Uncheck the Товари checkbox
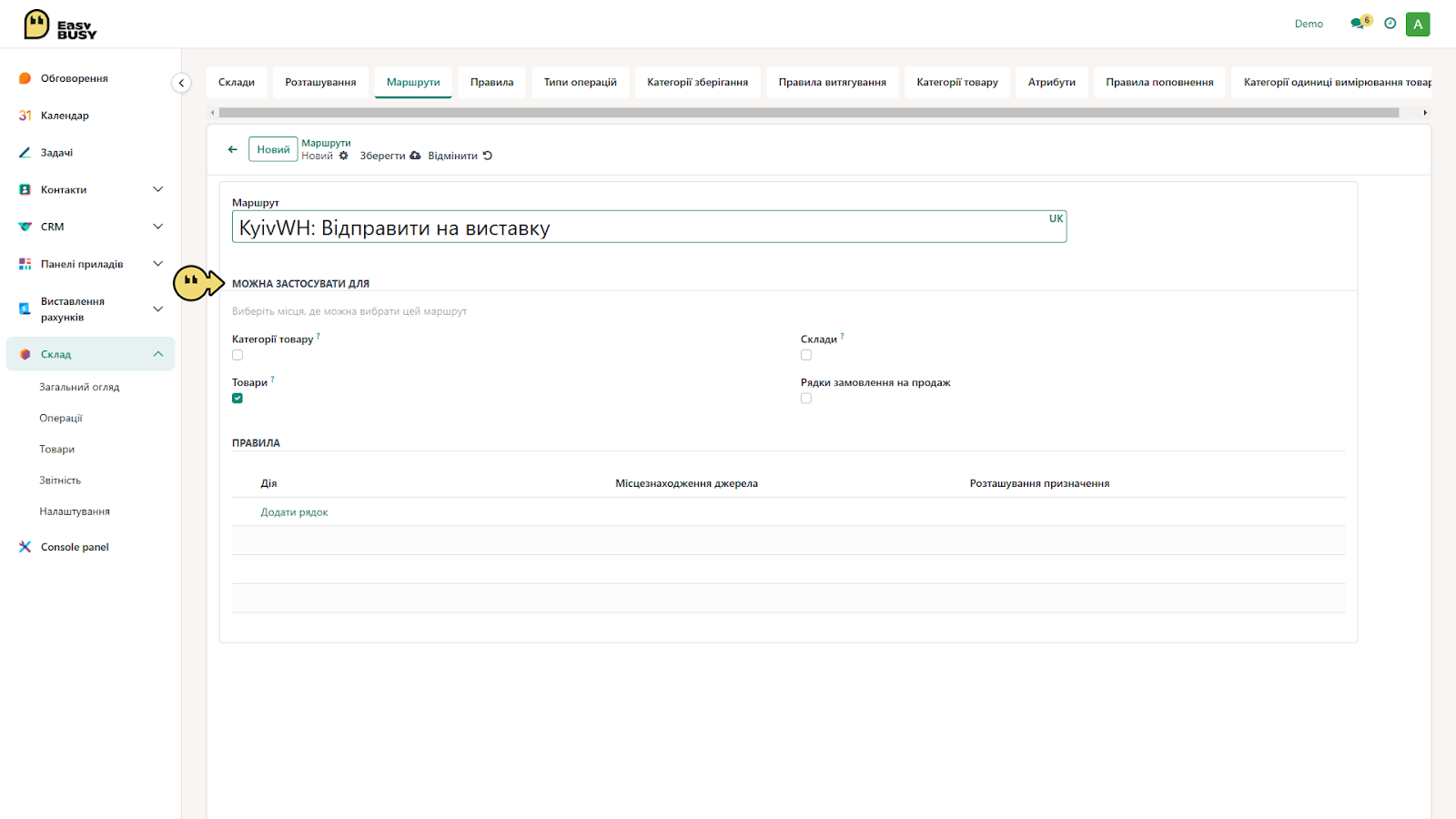 [x=238, y=399]
